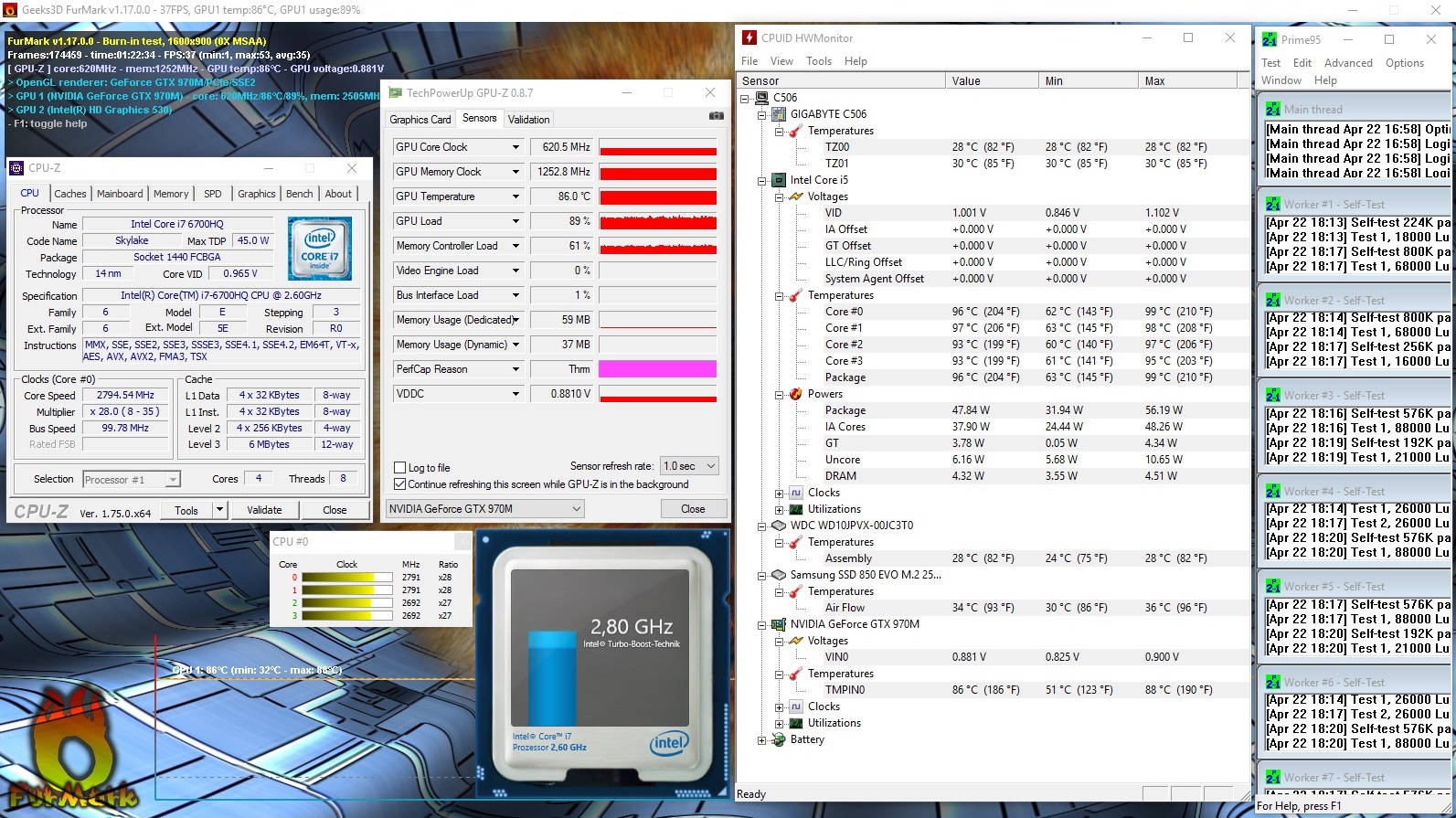
Task: Click the Voltages lightning icon under Intel Core i5
Action: click(796, 197)
